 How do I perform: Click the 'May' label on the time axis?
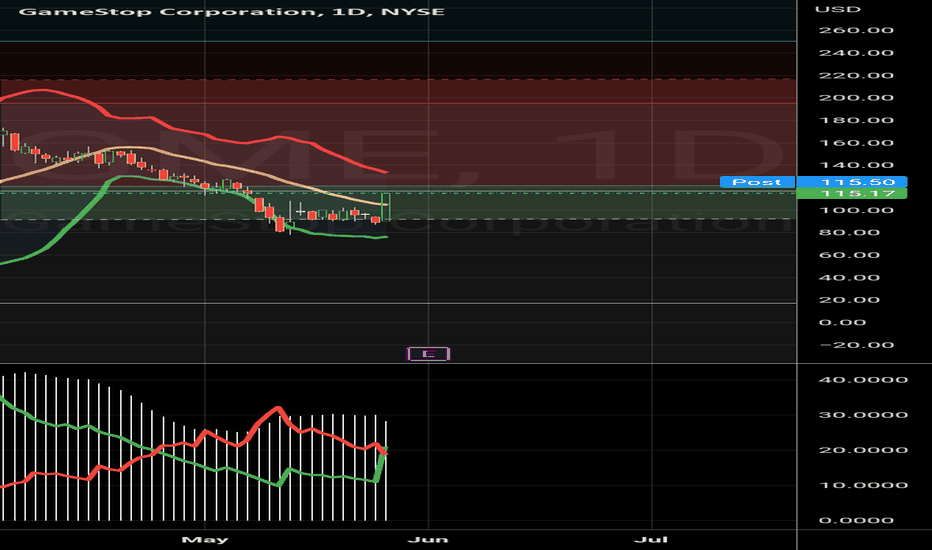204,540
